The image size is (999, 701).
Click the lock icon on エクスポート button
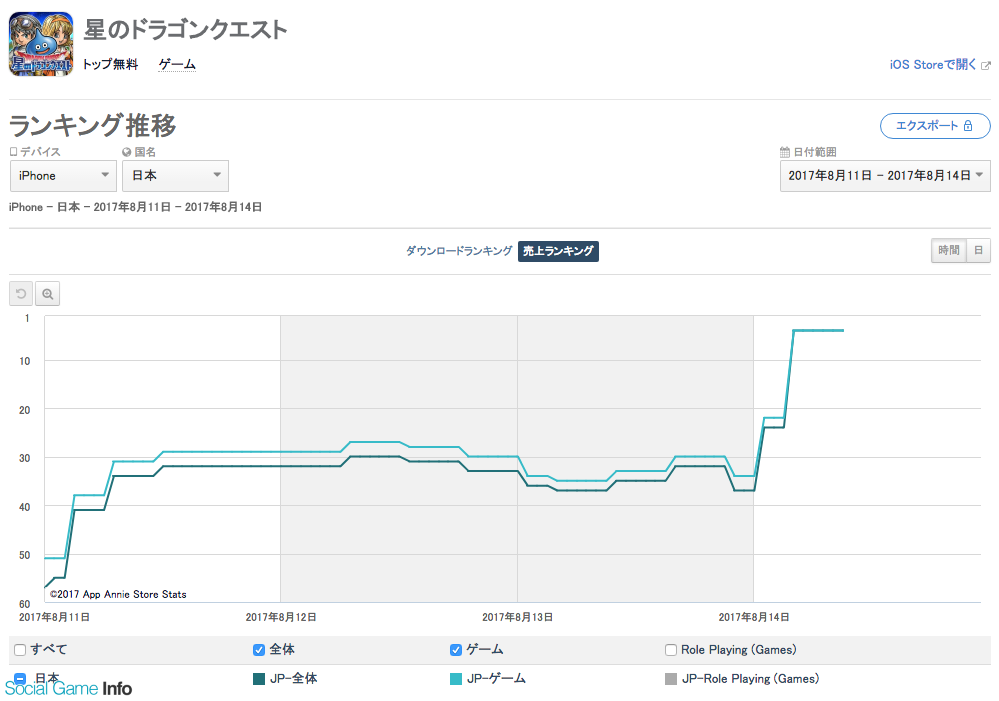click(x=968, y=126)
